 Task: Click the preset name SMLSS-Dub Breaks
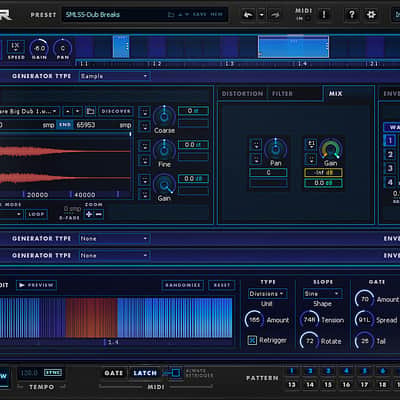93,15
